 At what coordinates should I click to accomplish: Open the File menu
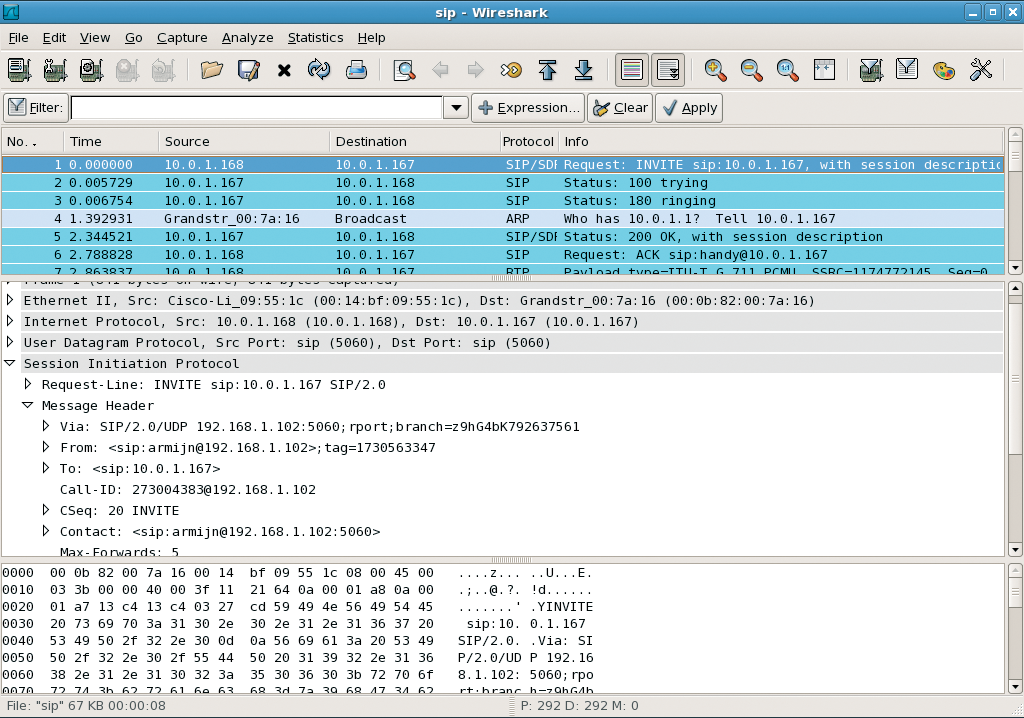(x=18, y=38)
